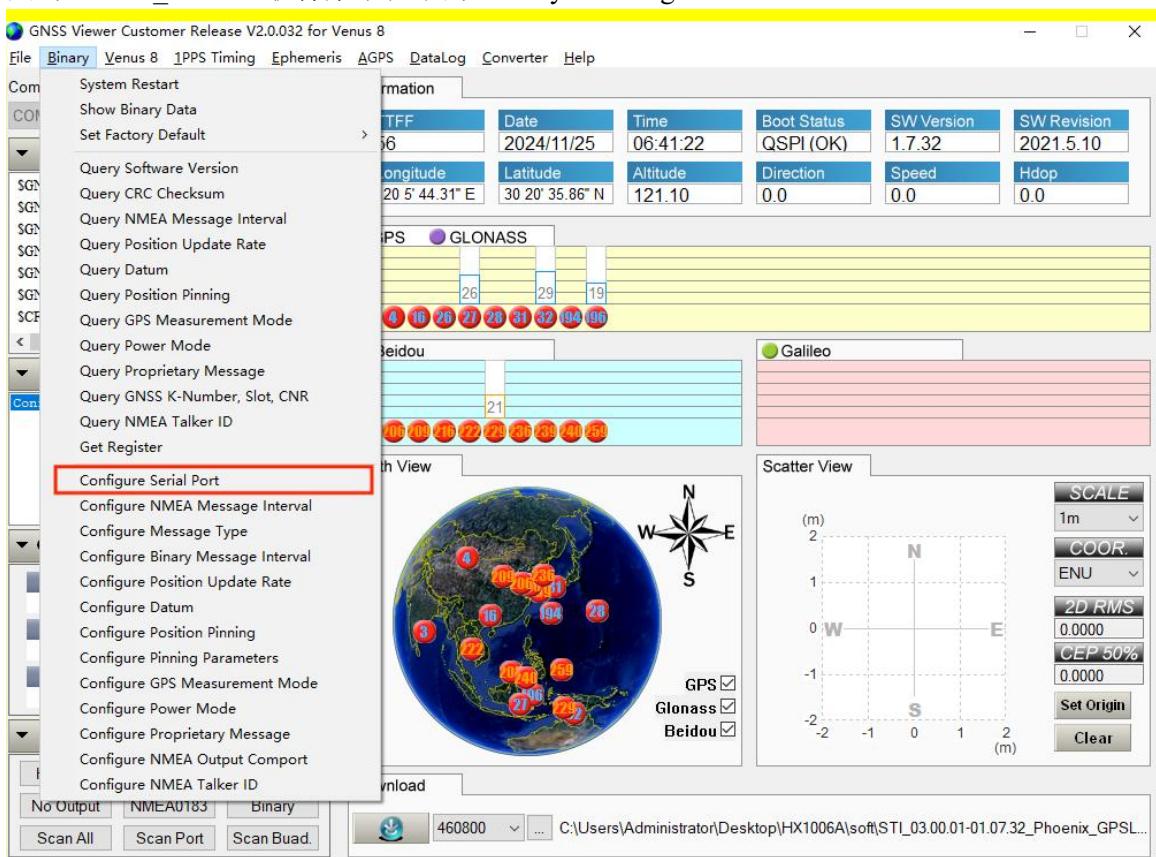
Task: Click the browse file ellipsis button
Action: tap(540, 828)
